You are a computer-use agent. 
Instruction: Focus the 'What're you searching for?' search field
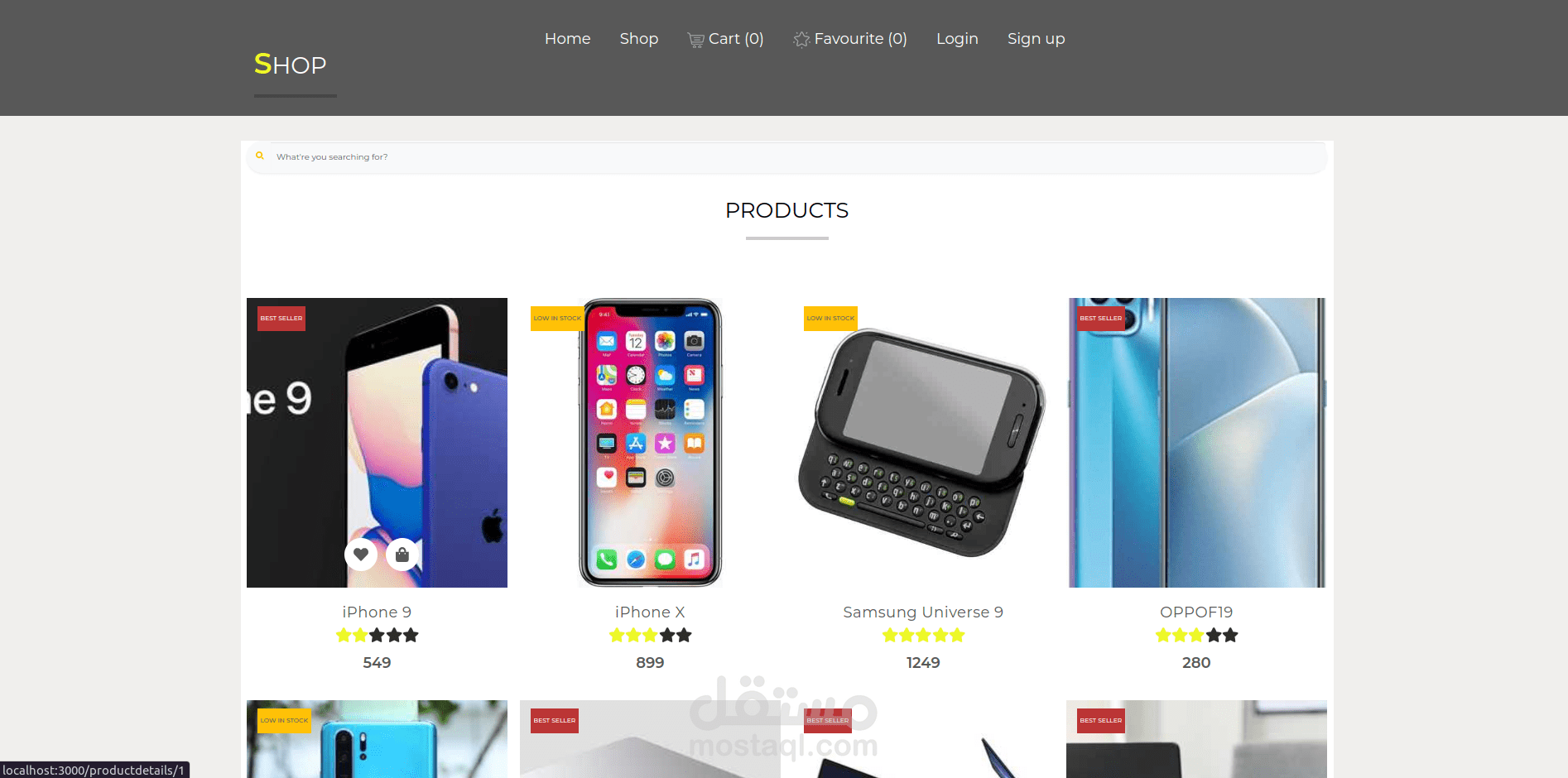[786, 157]
